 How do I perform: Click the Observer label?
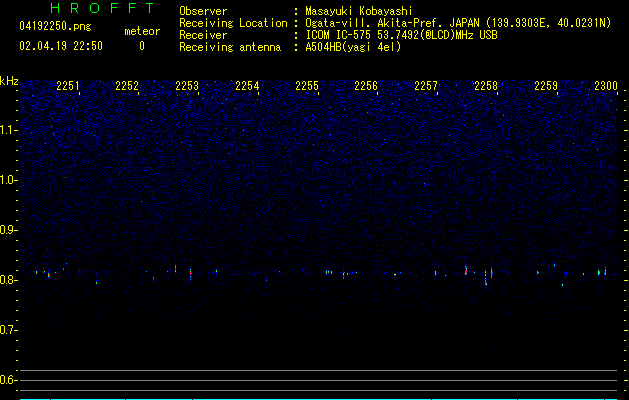(203, 11)
